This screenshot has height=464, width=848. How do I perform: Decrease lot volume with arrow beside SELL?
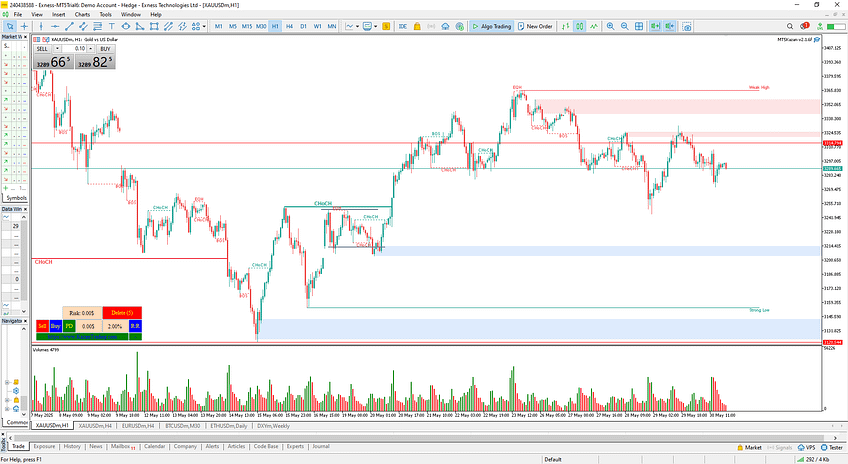54,48
